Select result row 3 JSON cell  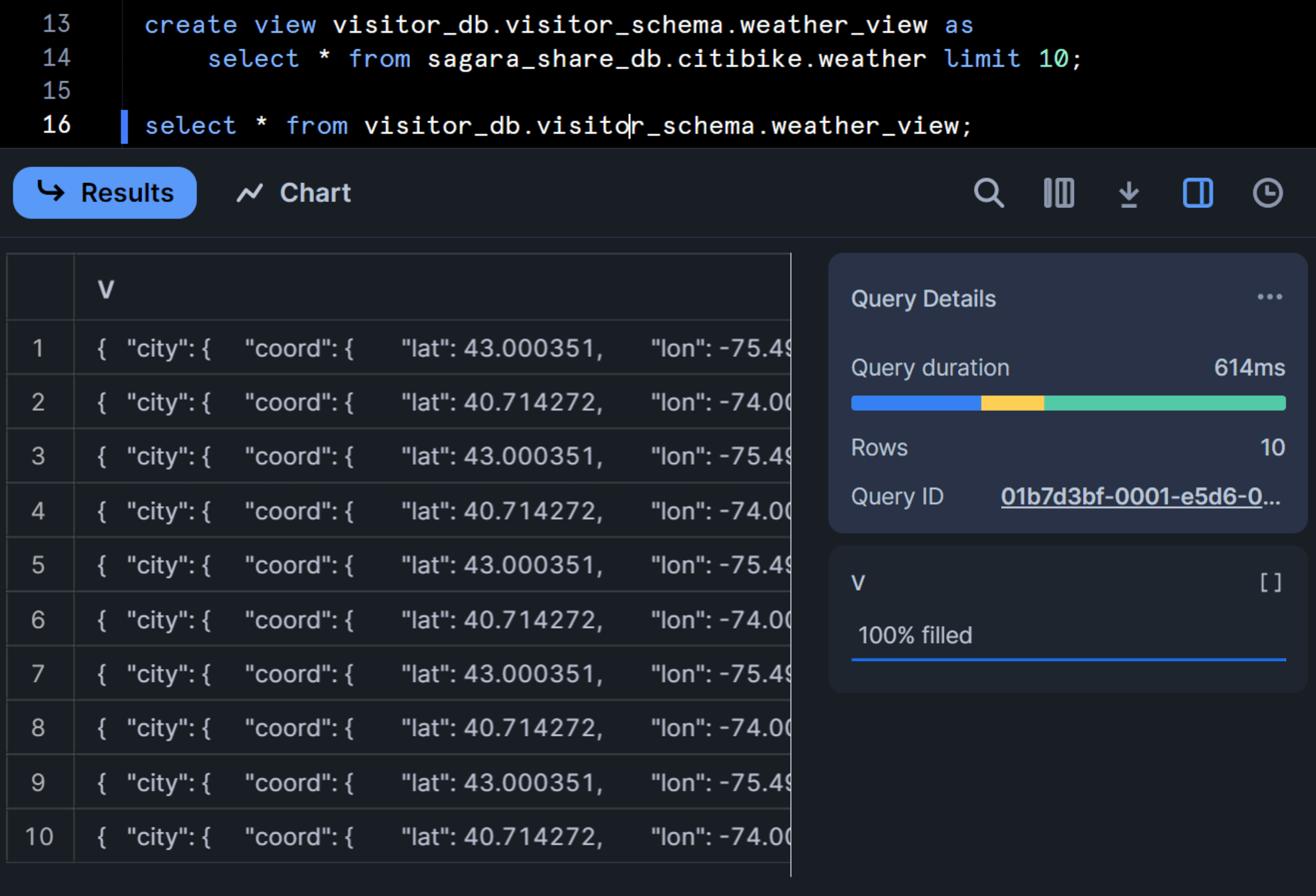click(x=432, y=456)
